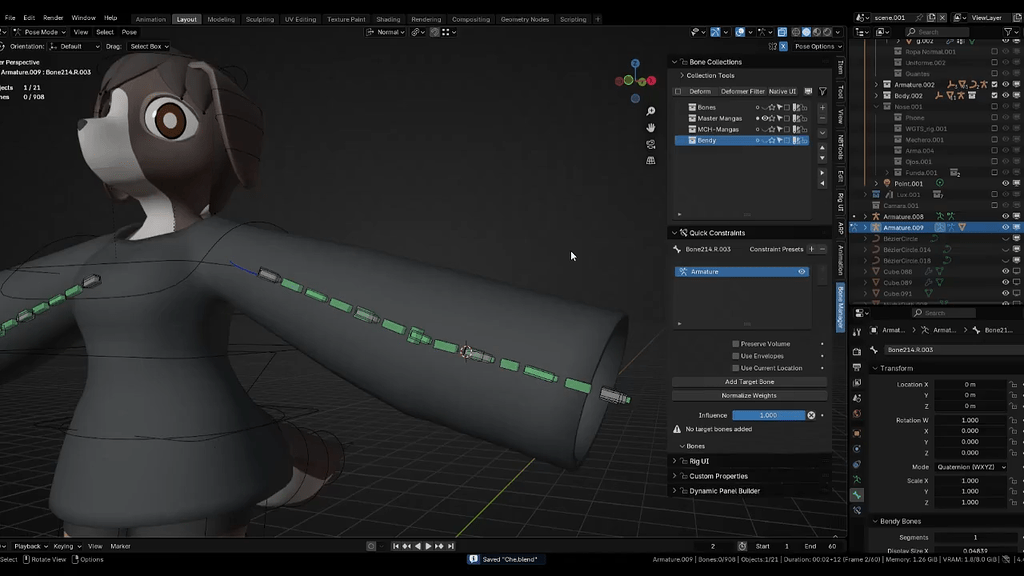Toggle Master Mangas collection visibility eye
The width and height of the screenshot is (1024, 576).
tap(765, 119)
